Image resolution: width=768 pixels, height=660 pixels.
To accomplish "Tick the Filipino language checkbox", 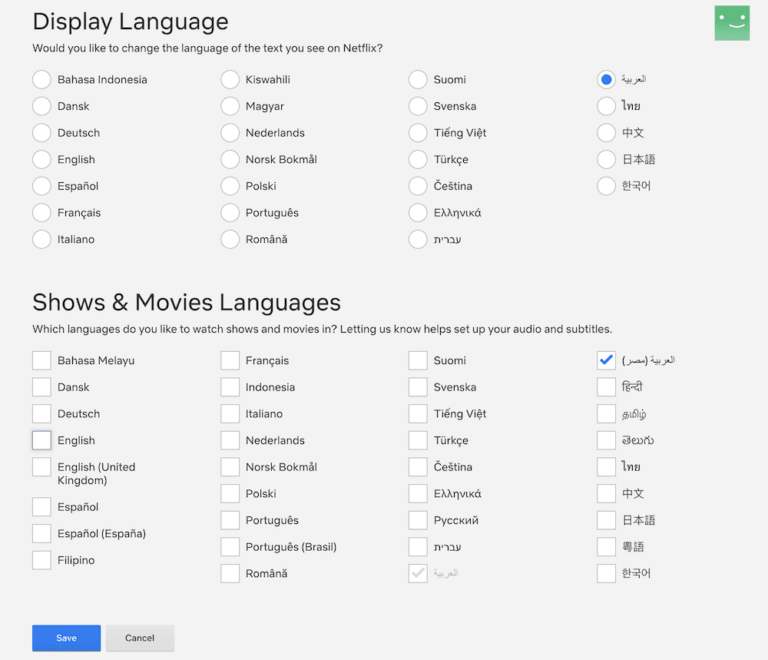I will pyautogui.click(x=42, y=560).
